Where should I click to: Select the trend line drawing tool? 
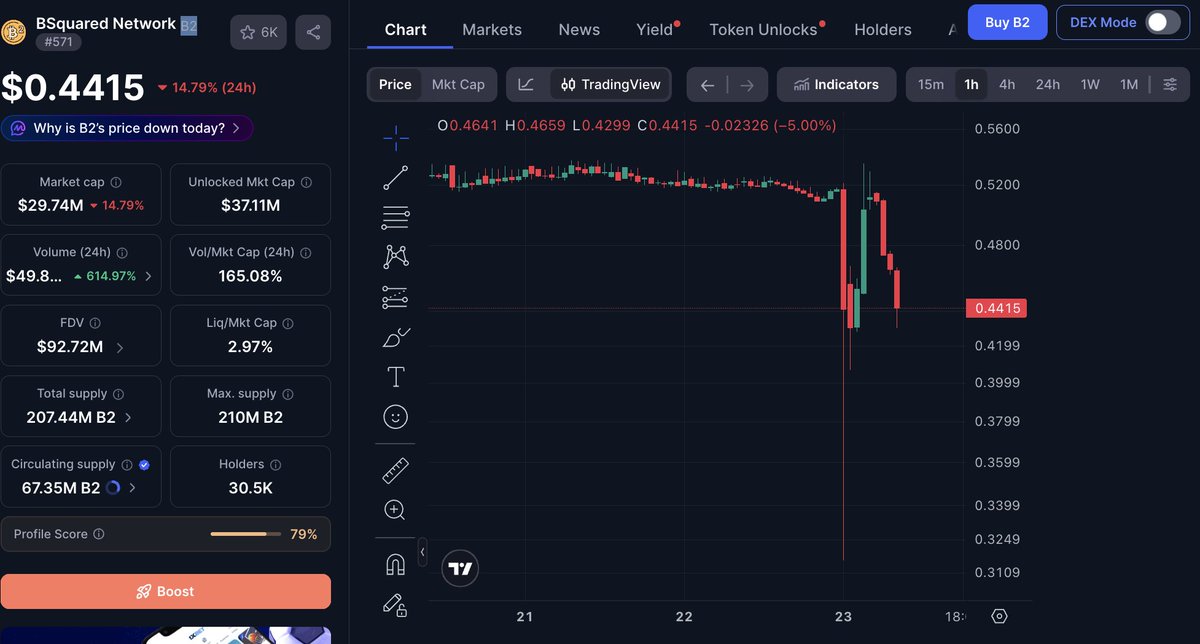pos(395,178)
